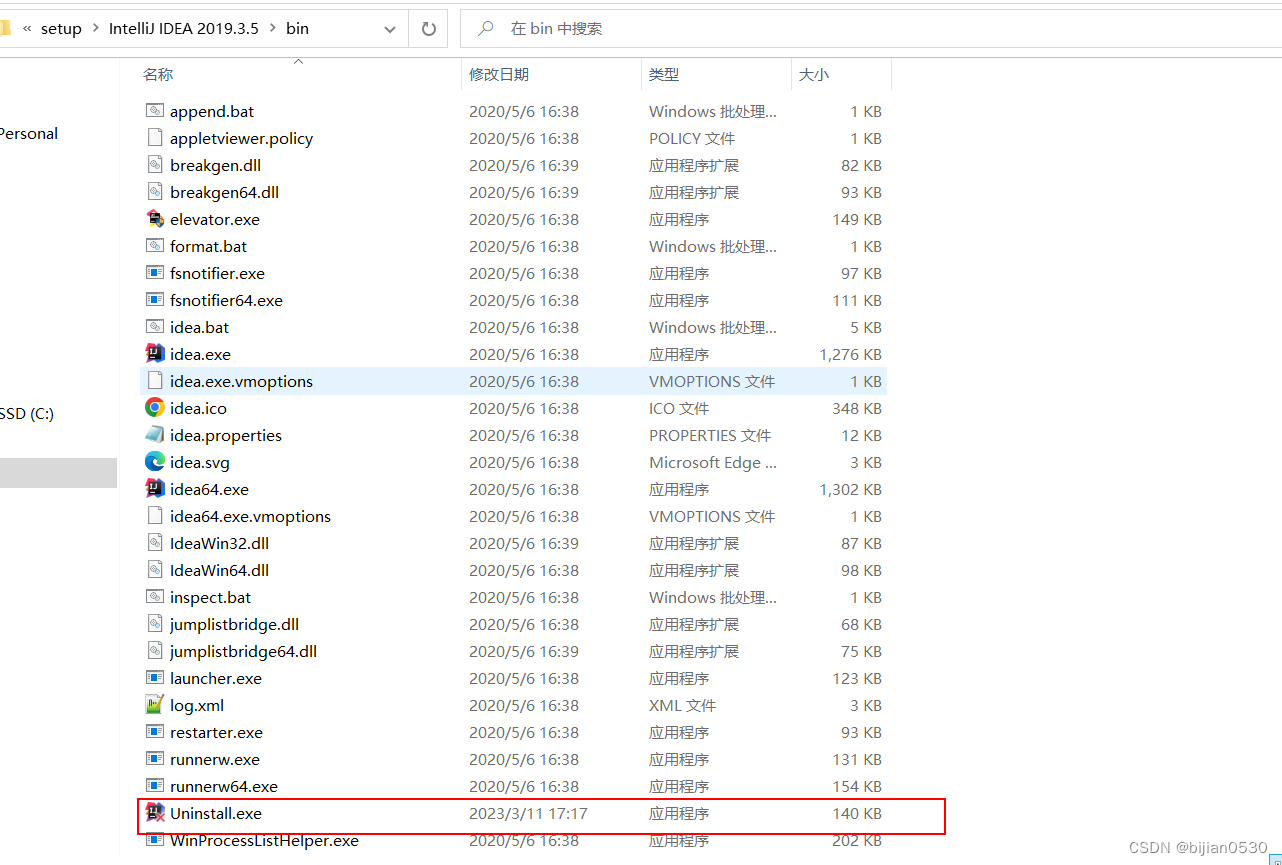Expand the chevron after IntelliJ IDEA 2019.3.5

point(271,29)
